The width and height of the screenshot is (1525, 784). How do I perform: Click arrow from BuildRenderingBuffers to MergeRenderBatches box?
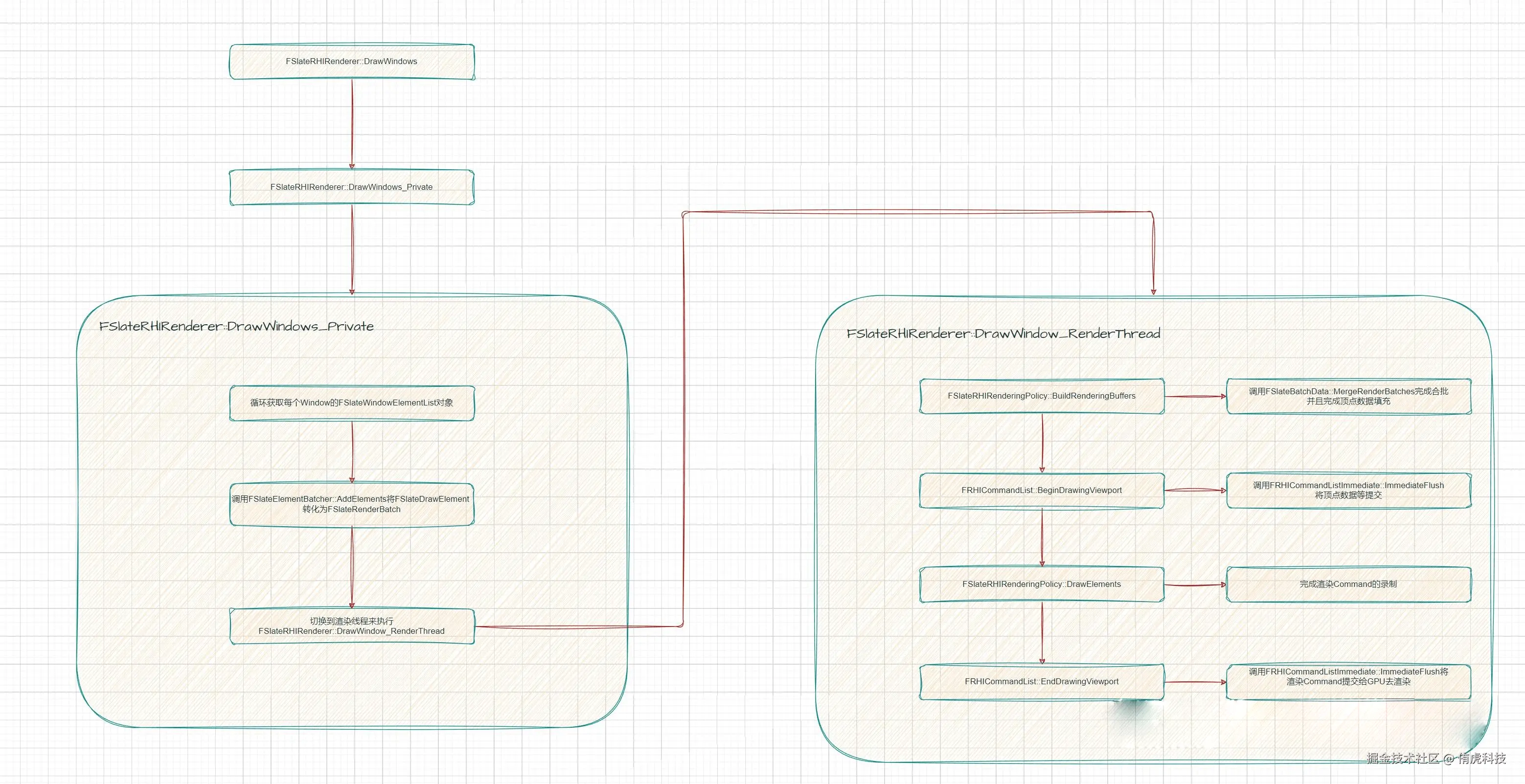coord(1195,397)
